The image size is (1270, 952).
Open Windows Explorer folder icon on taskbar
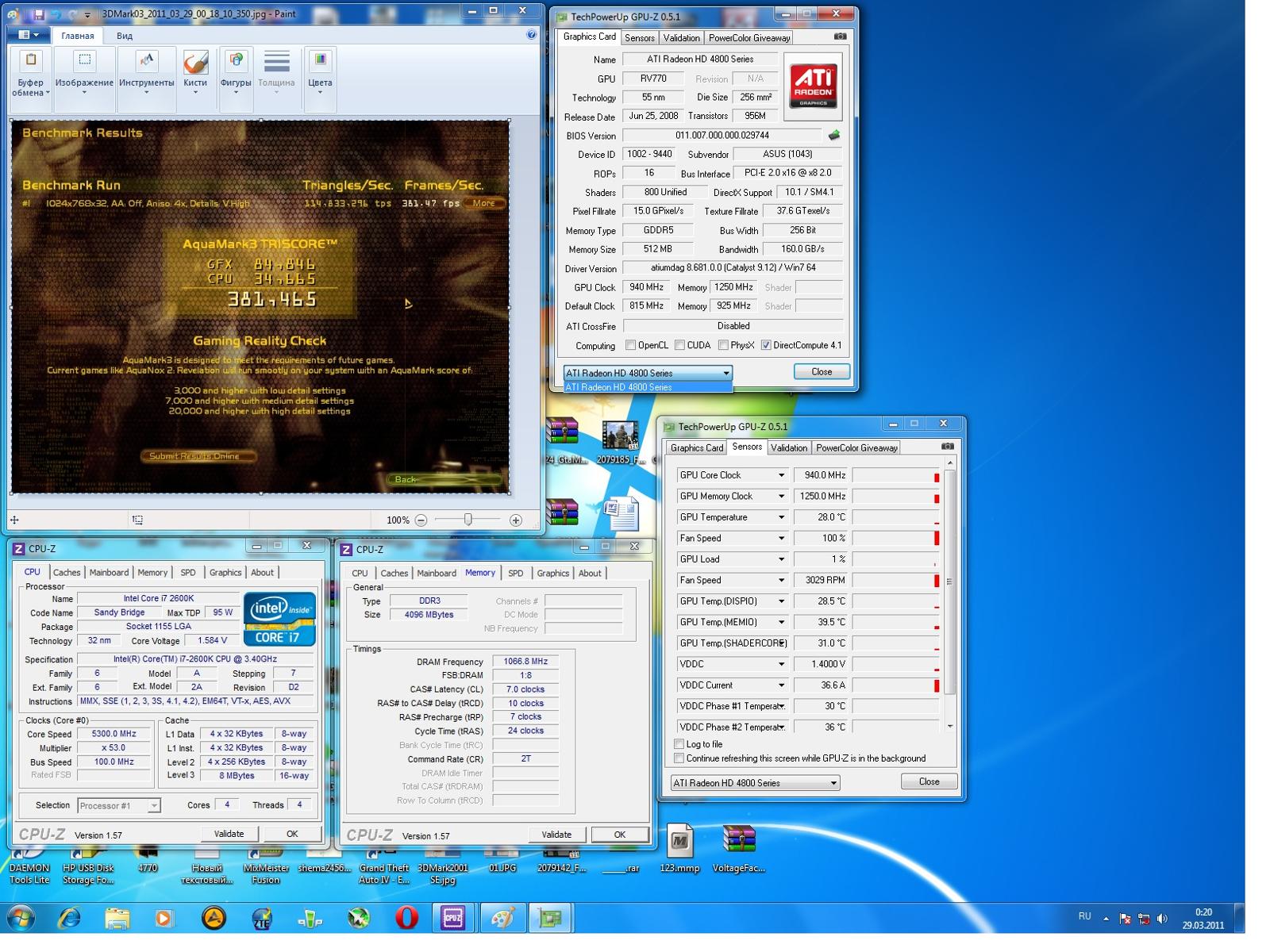tap(117, 919)
